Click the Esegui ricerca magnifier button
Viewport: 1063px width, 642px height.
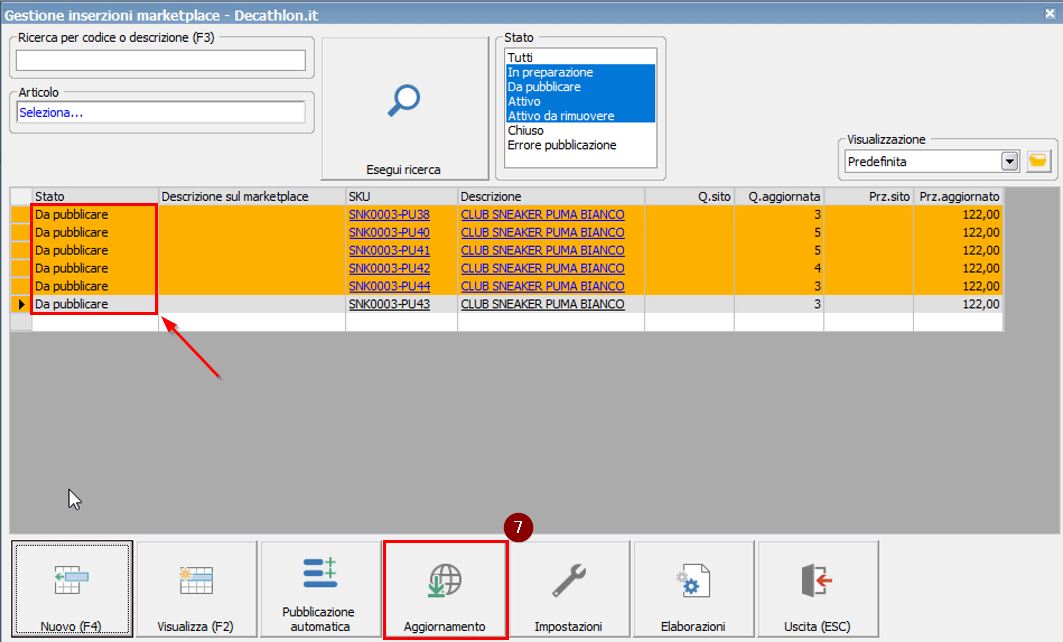click(405, 108)
